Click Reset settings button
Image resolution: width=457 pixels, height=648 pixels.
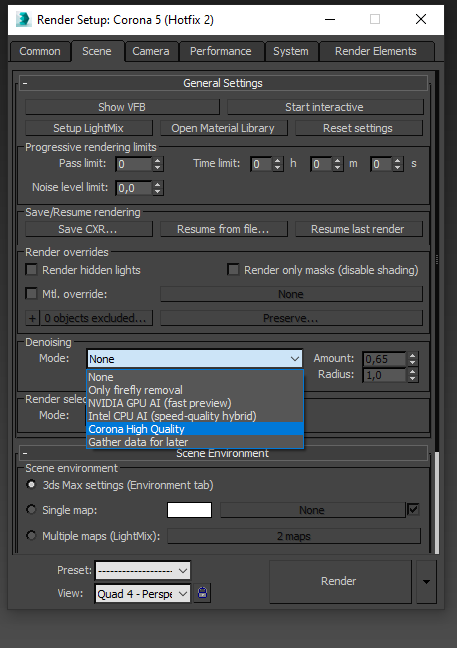[x=359, y=128]
